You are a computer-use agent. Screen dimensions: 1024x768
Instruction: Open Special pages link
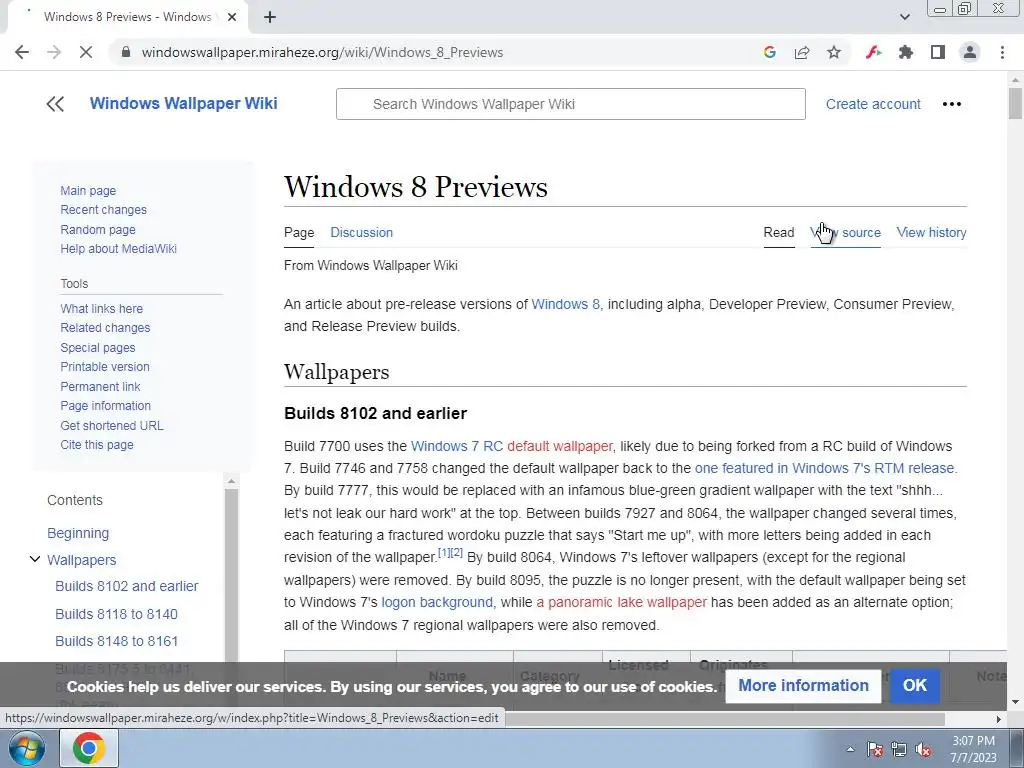click(x=98, y=347)
